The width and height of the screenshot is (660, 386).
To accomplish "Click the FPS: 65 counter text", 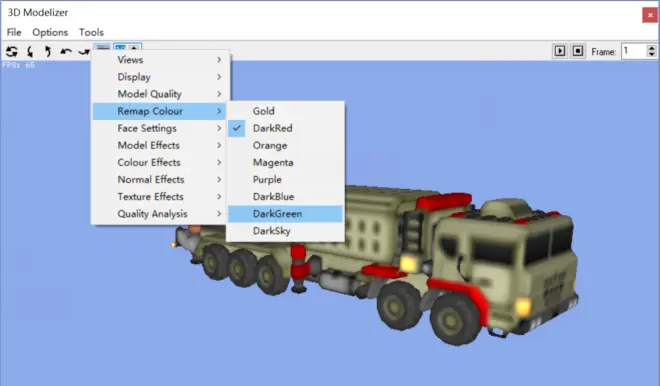I will [19, 65].
